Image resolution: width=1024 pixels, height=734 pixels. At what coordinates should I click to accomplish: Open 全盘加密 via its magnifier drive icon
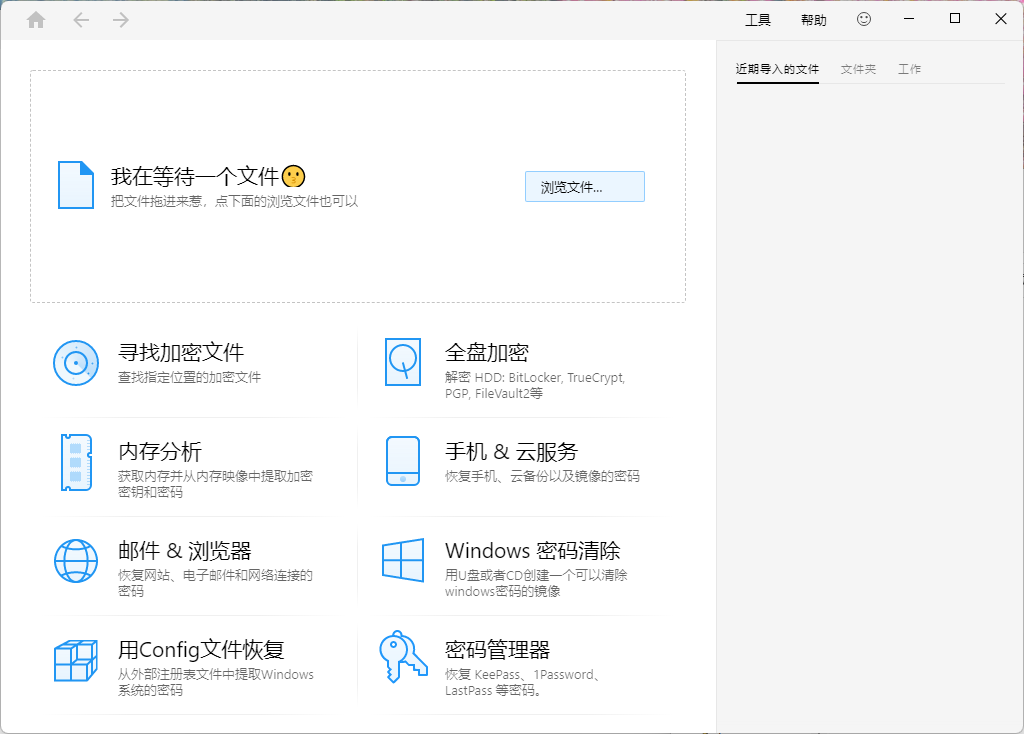(x=404, y=363)
